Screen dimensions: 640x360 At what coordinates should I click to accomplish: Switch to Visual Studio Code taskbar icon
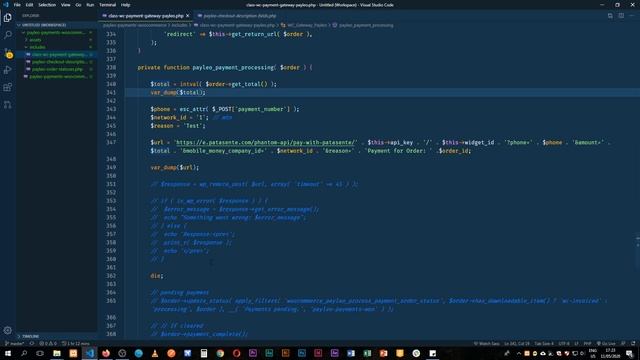point(89,353)
